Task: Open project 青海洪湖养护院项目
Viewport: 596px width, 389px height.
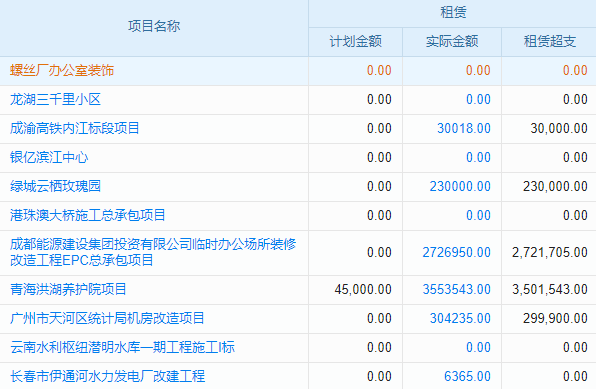Action: coord(68,289)
